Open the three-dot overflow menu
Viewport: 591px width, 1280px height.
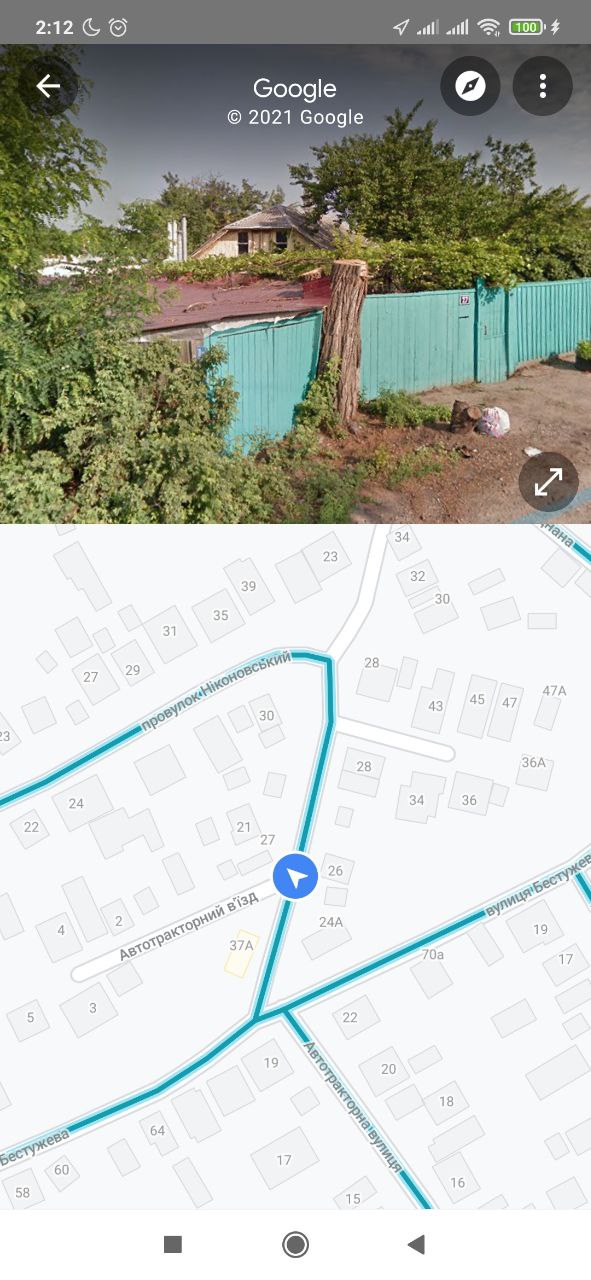pos(542,86)
